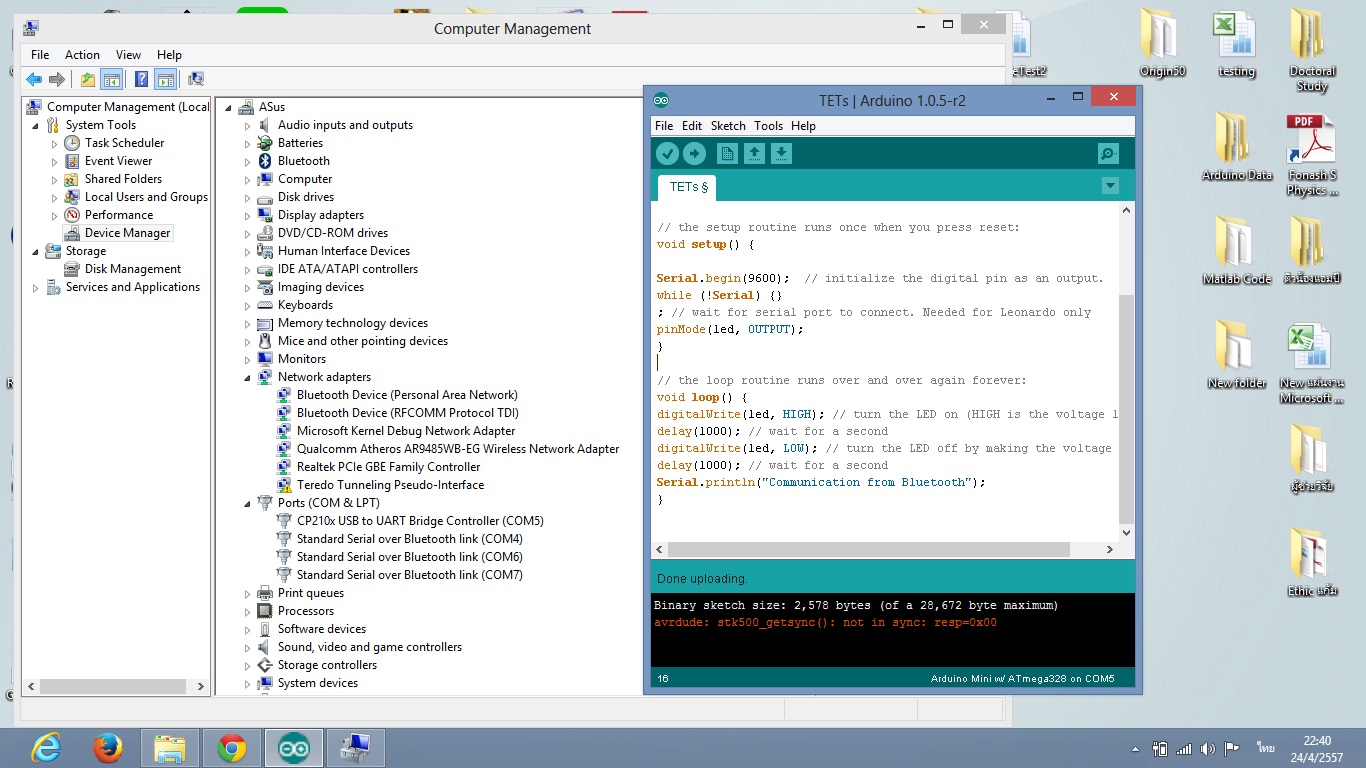Toggle the Show/Hide Console Tree toolbar icon
This screenshot has width=1366, height=768.
[111, 79]
